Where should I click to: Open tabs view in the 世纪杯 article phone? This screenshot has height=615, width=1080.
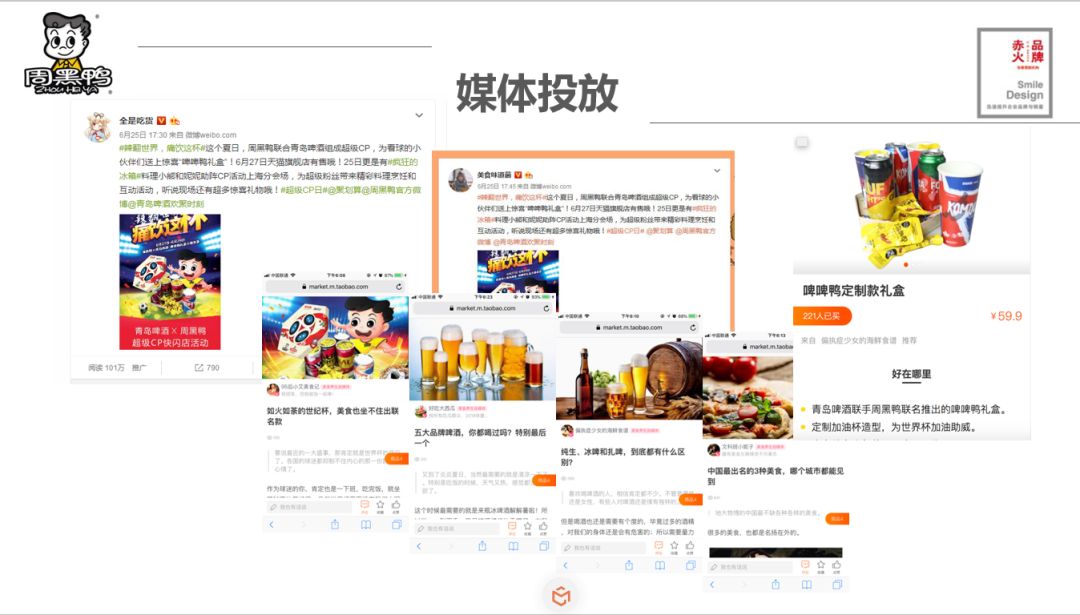coord(397,525)
